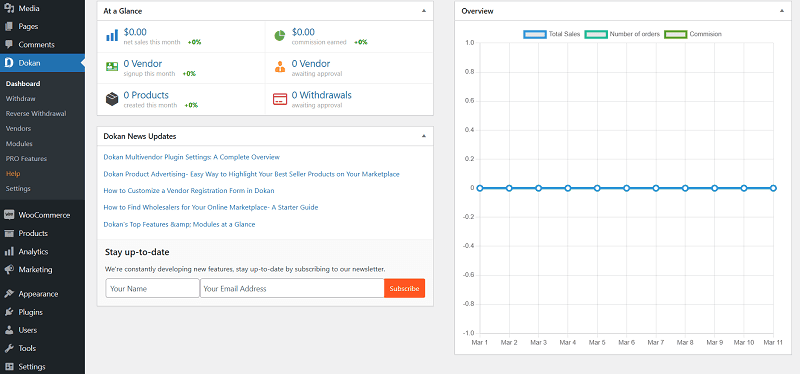The height and width of the screenshot is (374, 800).
Task: Open 0 Vendor signup this month link
Action: click(x=143, y=64)
